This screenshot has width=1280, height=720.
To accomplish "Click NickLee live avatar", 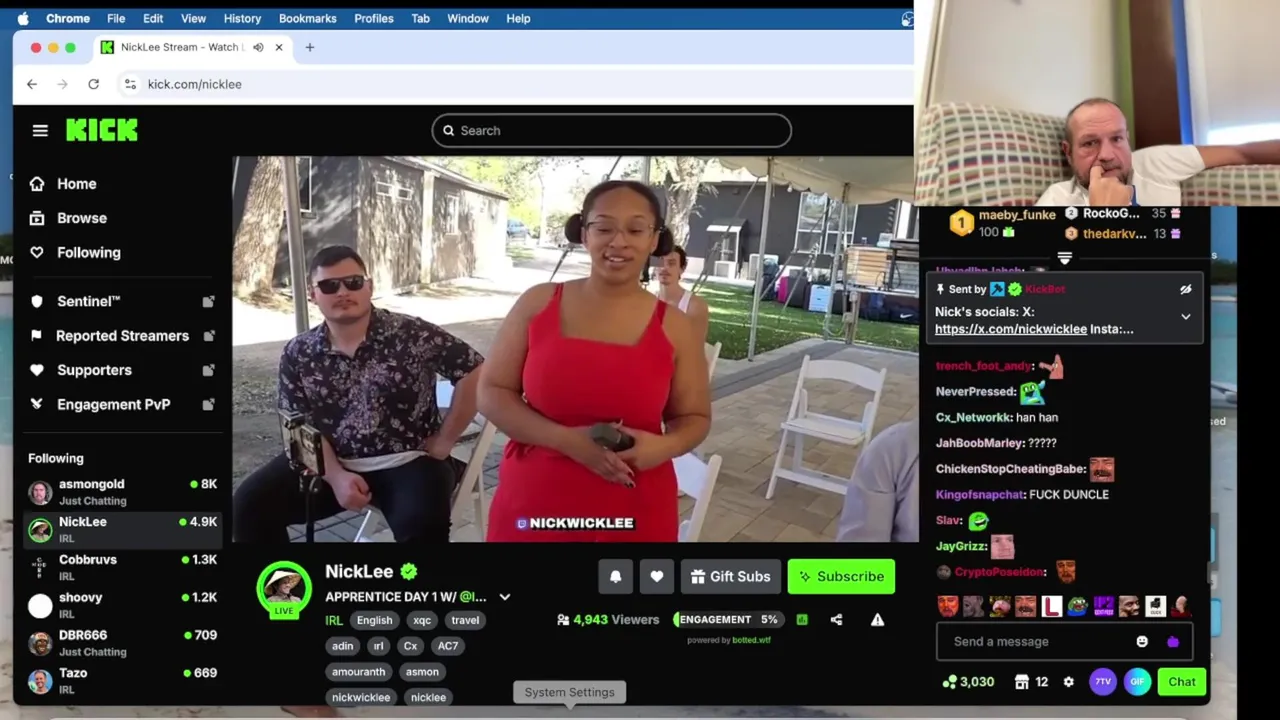I will pos(284,589).
